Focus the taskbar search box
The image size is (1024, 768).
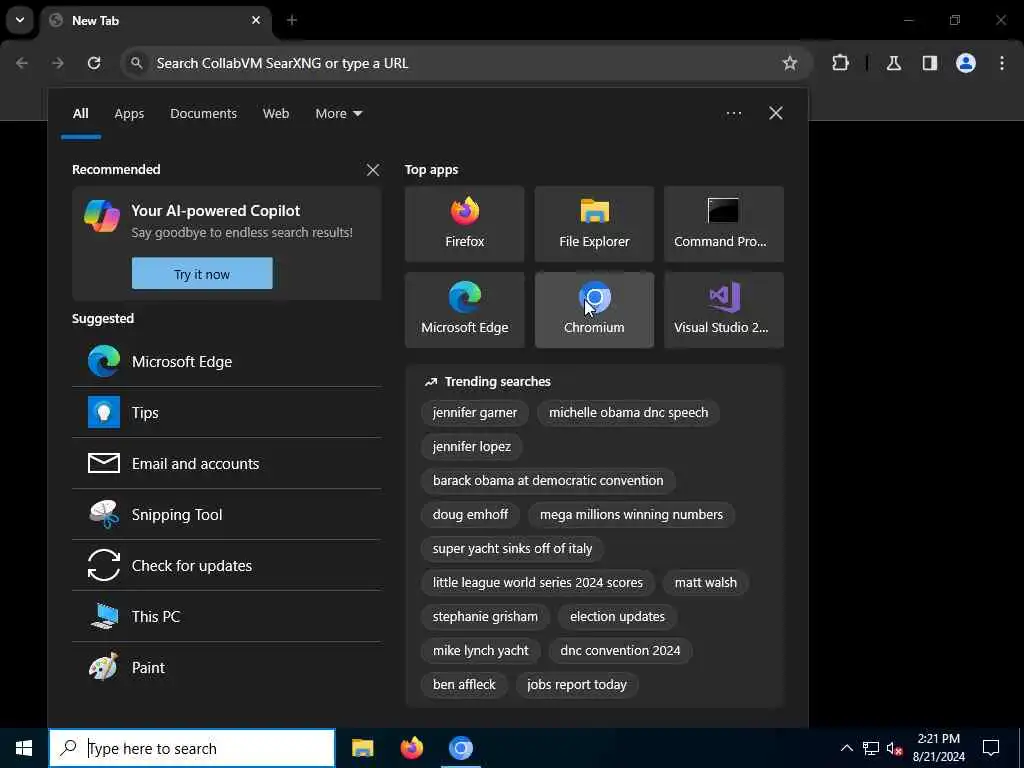pos(192,748)
